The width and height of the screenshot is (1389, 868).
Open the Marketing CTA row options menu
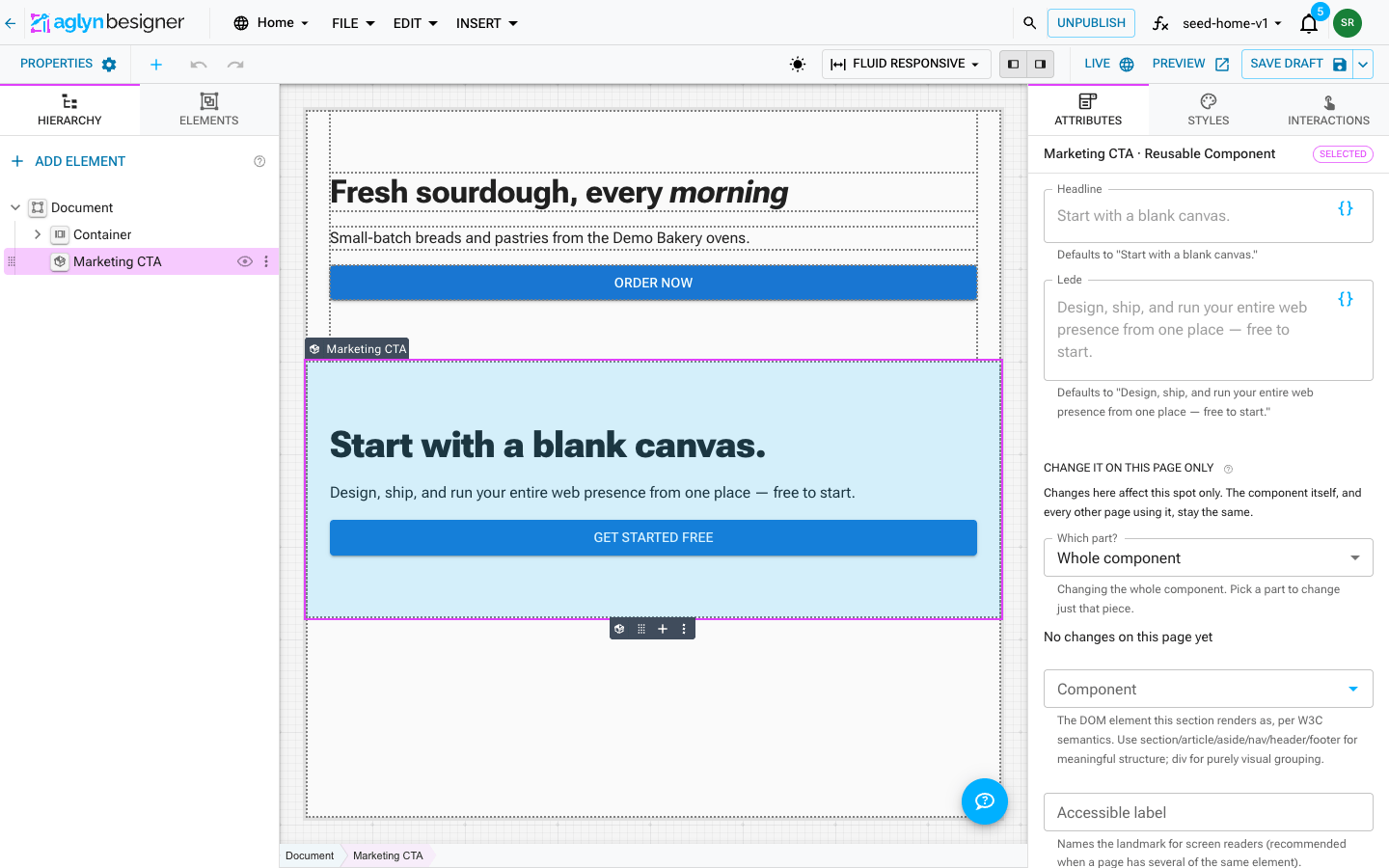point(266,261)
